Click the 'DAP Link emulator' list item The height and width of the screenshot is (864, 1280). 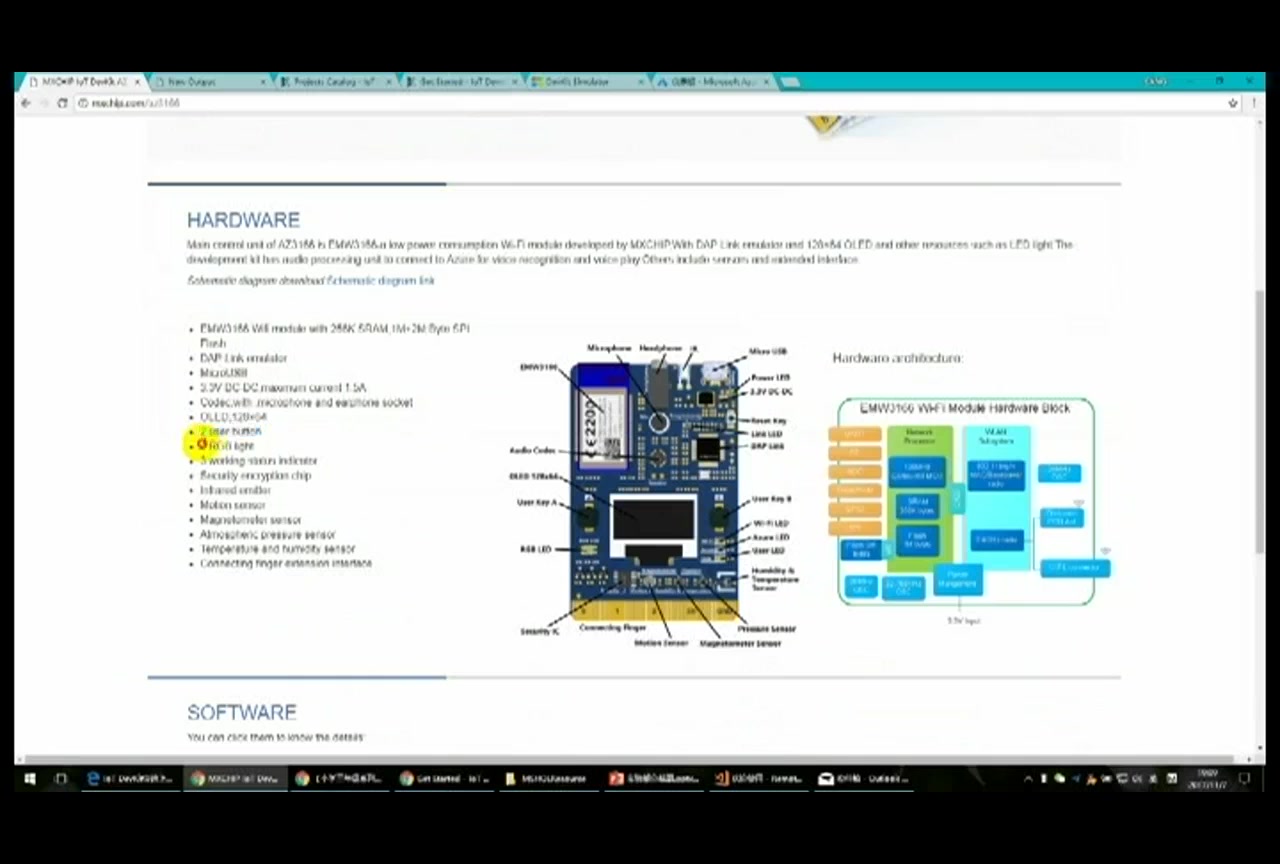pyautogui.click(x=243, y=358)
